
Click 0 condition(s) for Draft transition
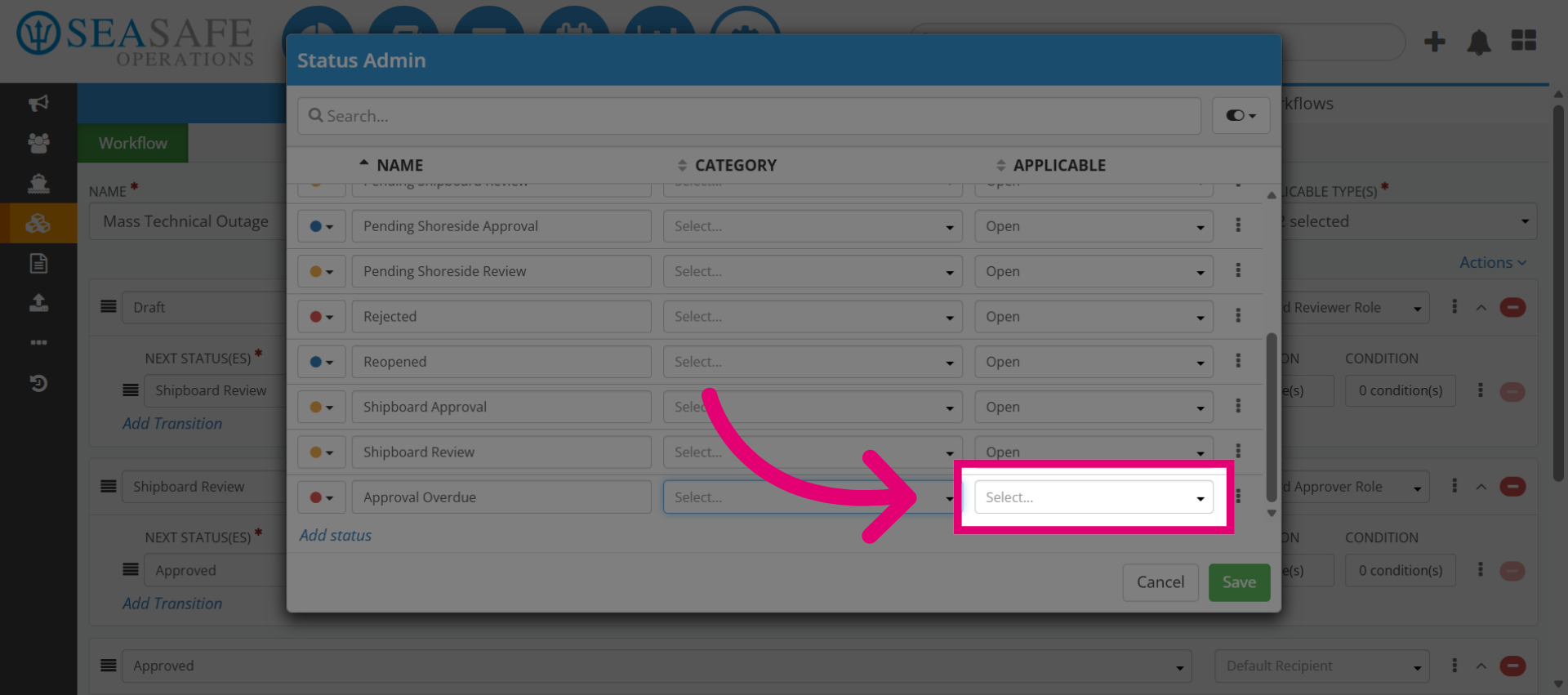tap(1401, 391)
